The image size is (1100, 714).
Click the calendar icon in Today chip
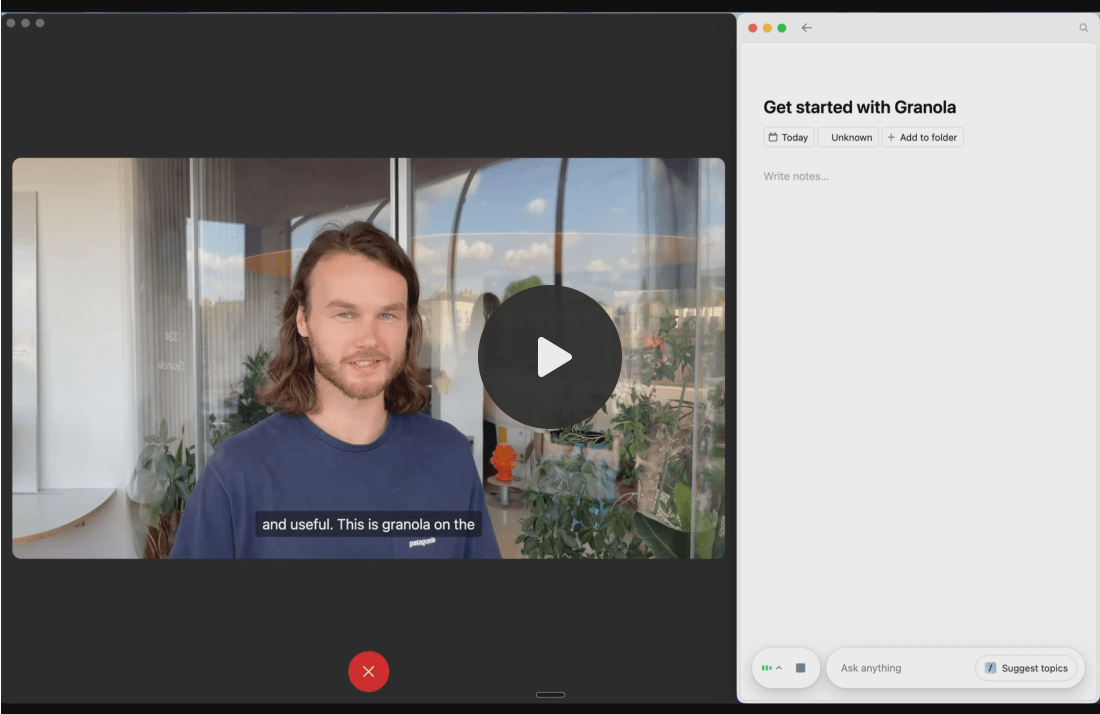773,137
